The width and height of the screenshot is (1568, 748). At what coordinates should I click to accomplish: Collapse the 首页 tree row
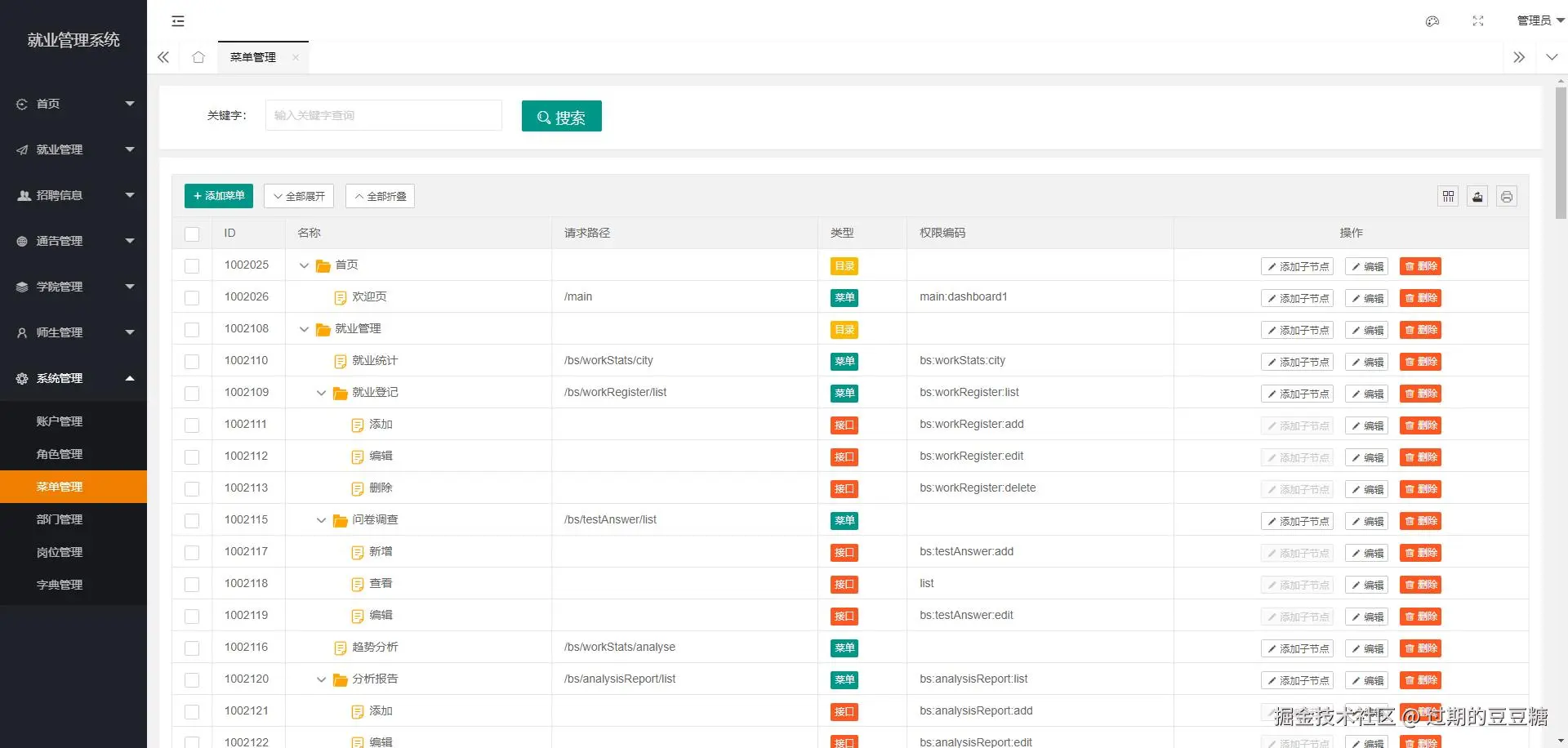(x=304, y=265)
